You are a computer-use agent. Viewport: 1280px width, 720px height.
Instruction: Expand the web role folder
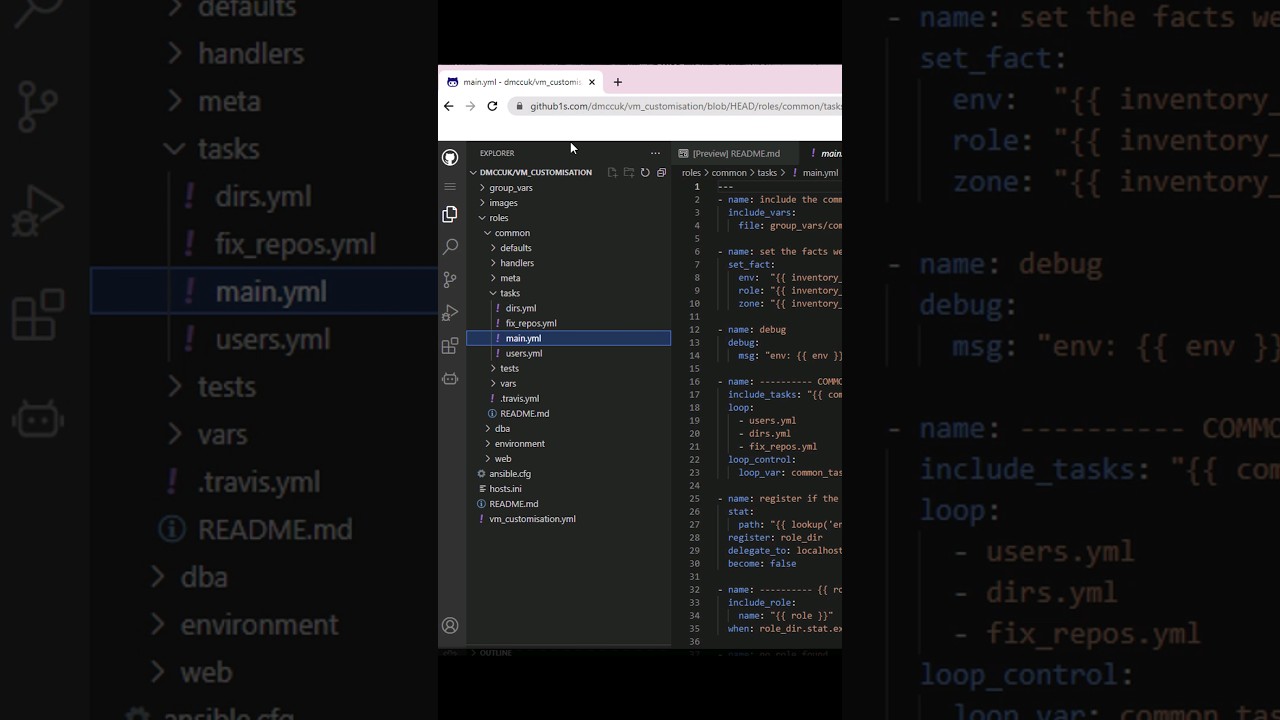click(503, 458)
